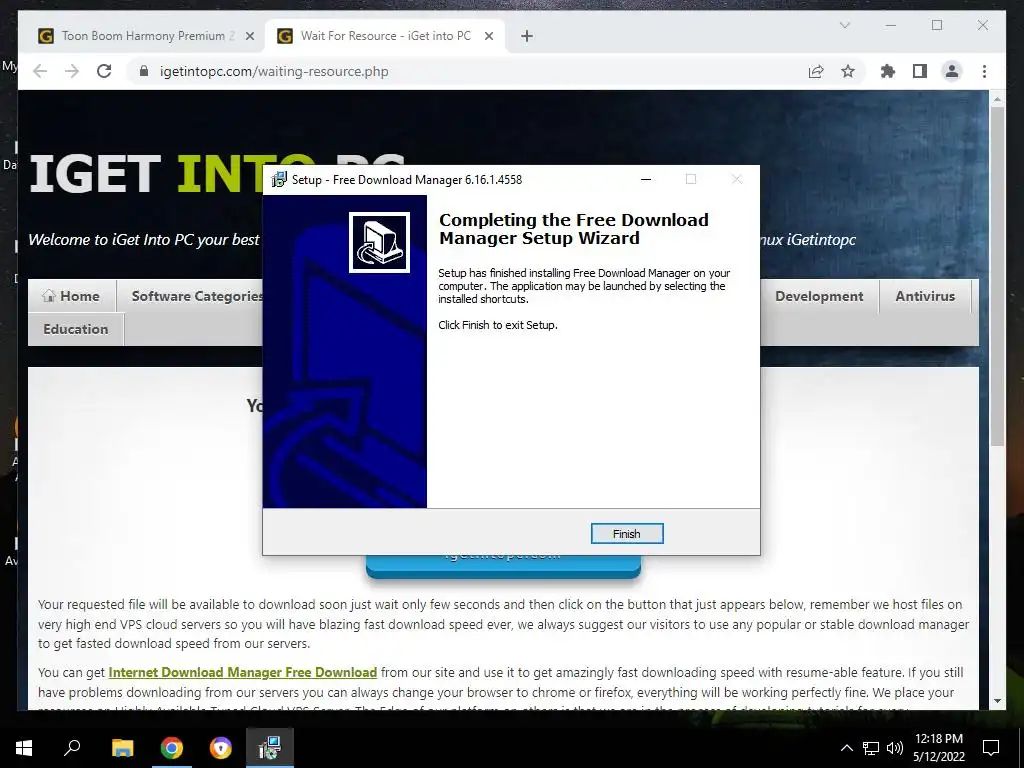The width and height of the screenshot is (1024, 768).
Task: Open the Windows Start menu
Action: [x=24, y=748]
